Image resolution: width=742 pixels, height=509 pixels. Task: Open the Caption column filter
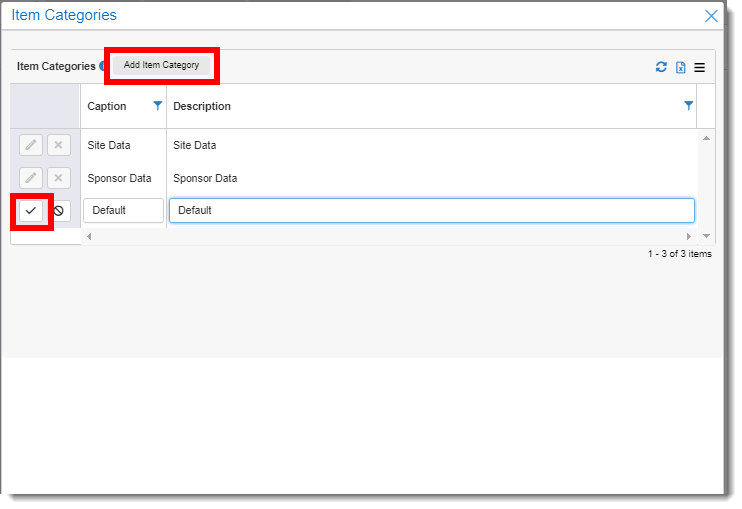pos(158,105)
